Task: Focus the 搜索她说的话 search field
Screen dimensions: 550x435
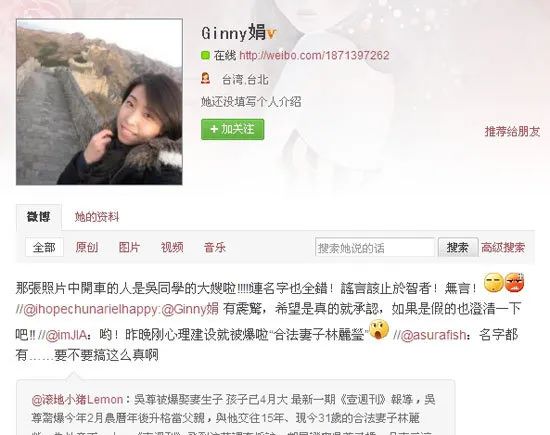Action: [375, 247]
